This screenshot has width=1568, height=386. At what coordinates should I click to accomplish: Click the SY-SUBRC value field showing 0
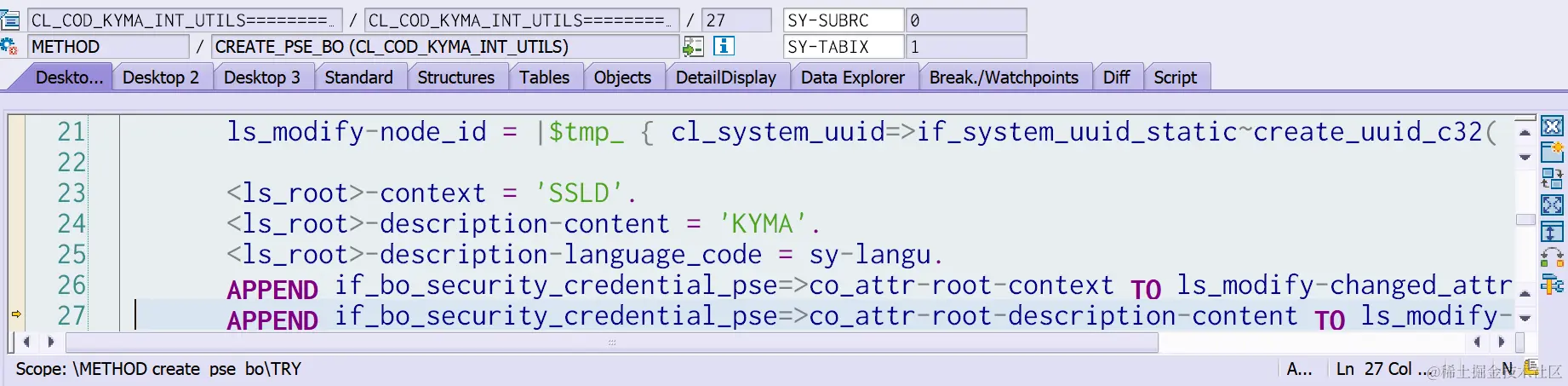(966, 20)
